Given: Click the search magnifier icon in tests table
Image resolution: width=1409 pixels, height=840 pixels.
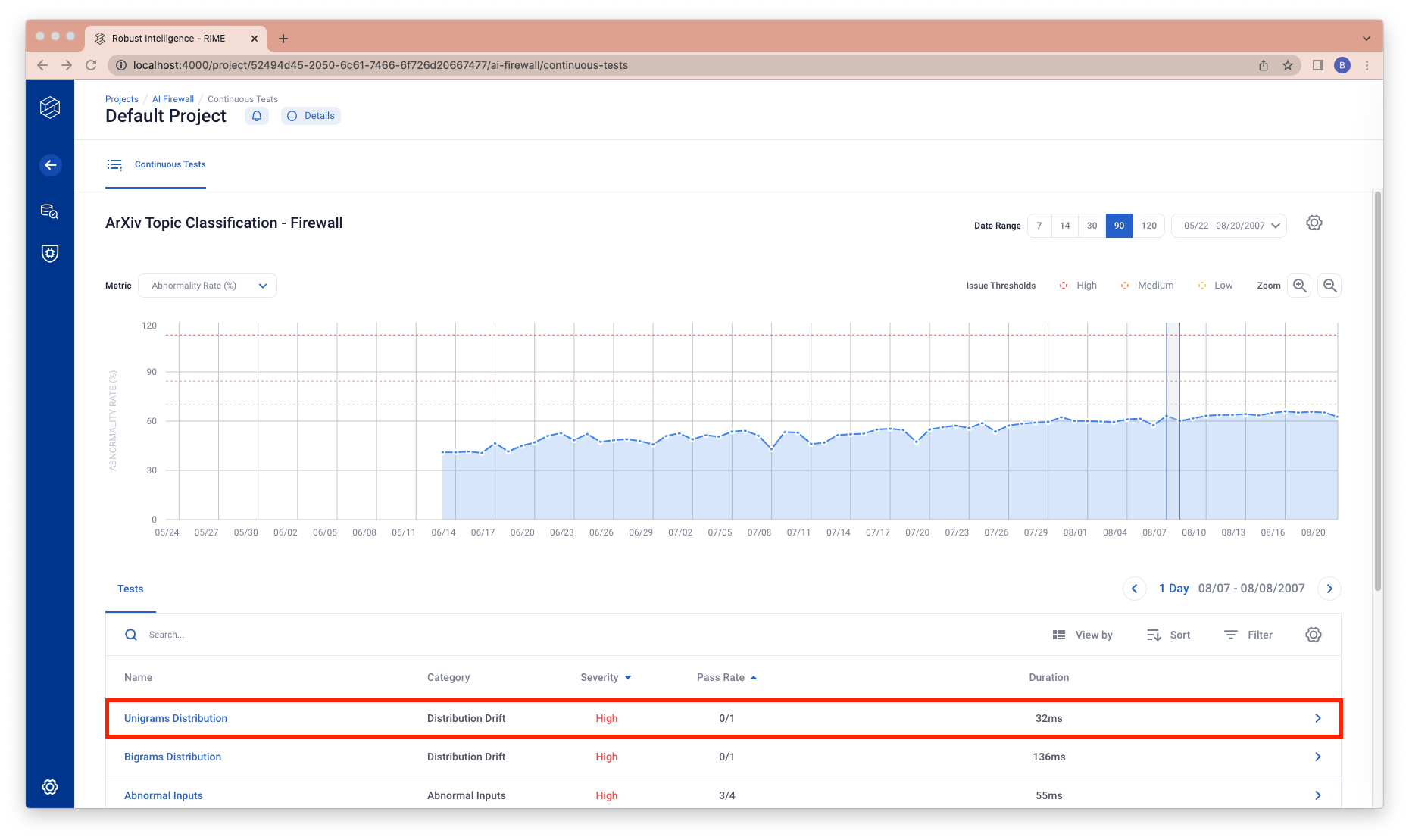Looking at the screenshot, I should coord(131,635).
